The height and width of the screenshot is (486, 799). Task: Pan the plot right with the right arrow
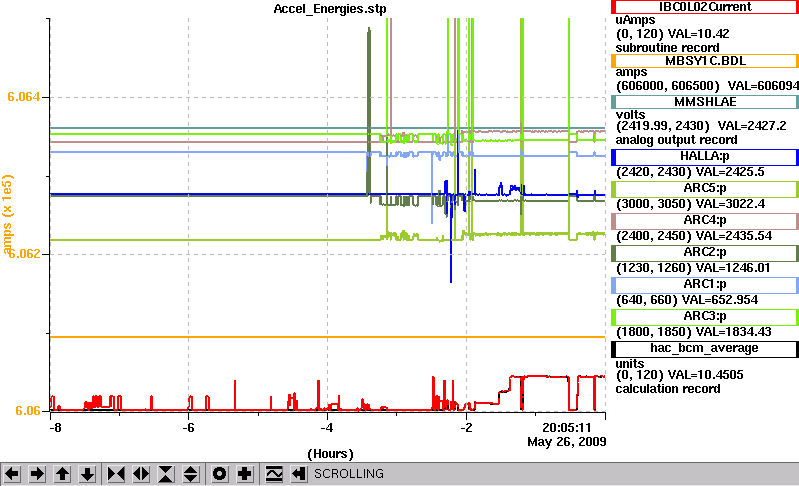pyautogui.click(x=37, y=474)
